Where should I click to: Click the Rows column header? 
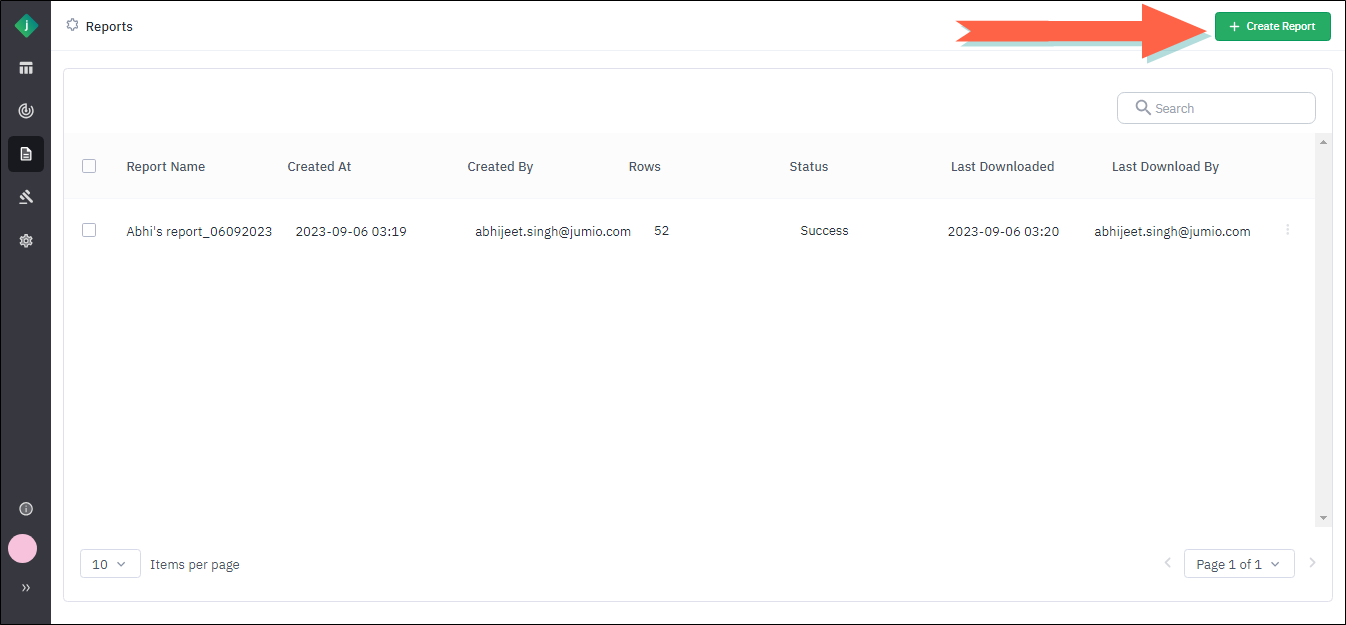[x=645, y=167]
